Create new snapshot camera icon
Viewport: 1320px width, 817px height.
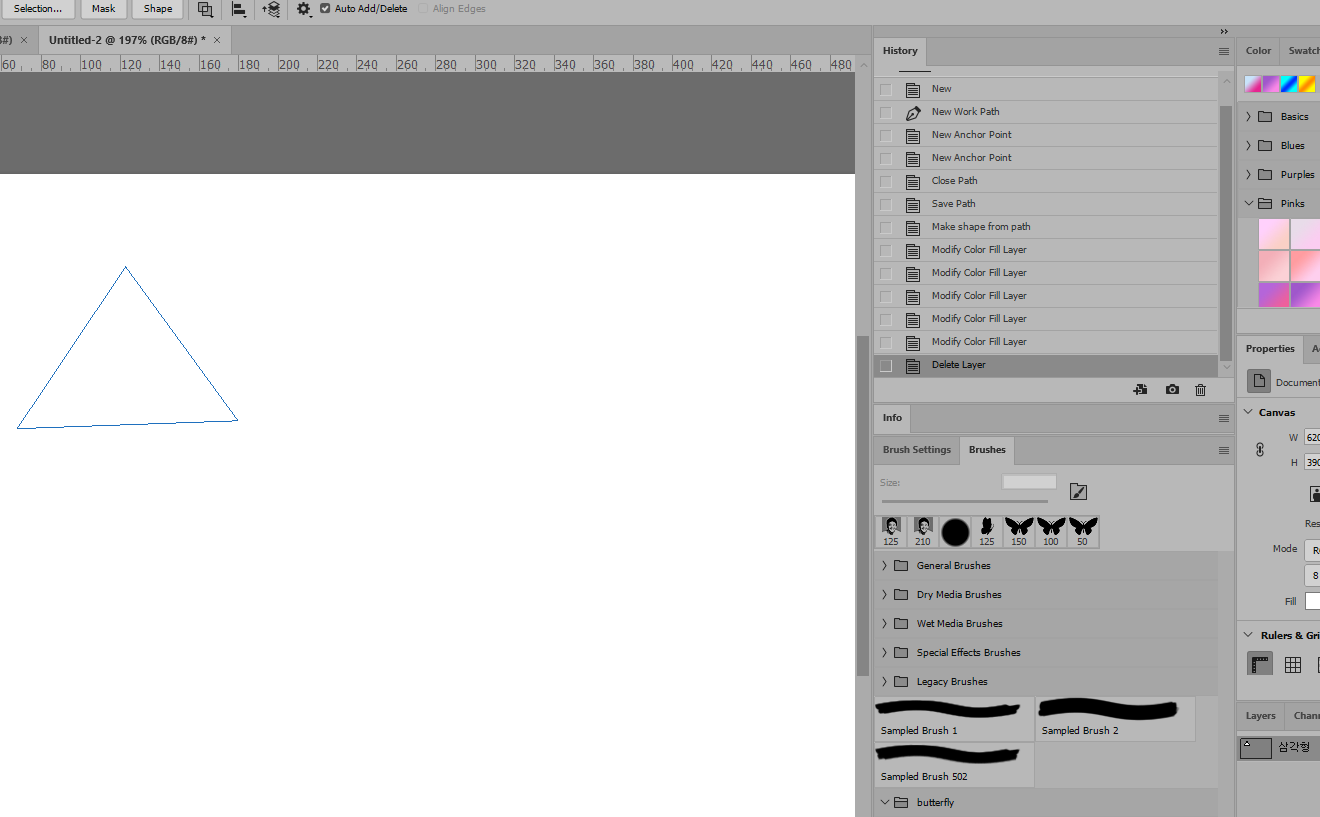pyautogui.click(x=1172, y=390)
